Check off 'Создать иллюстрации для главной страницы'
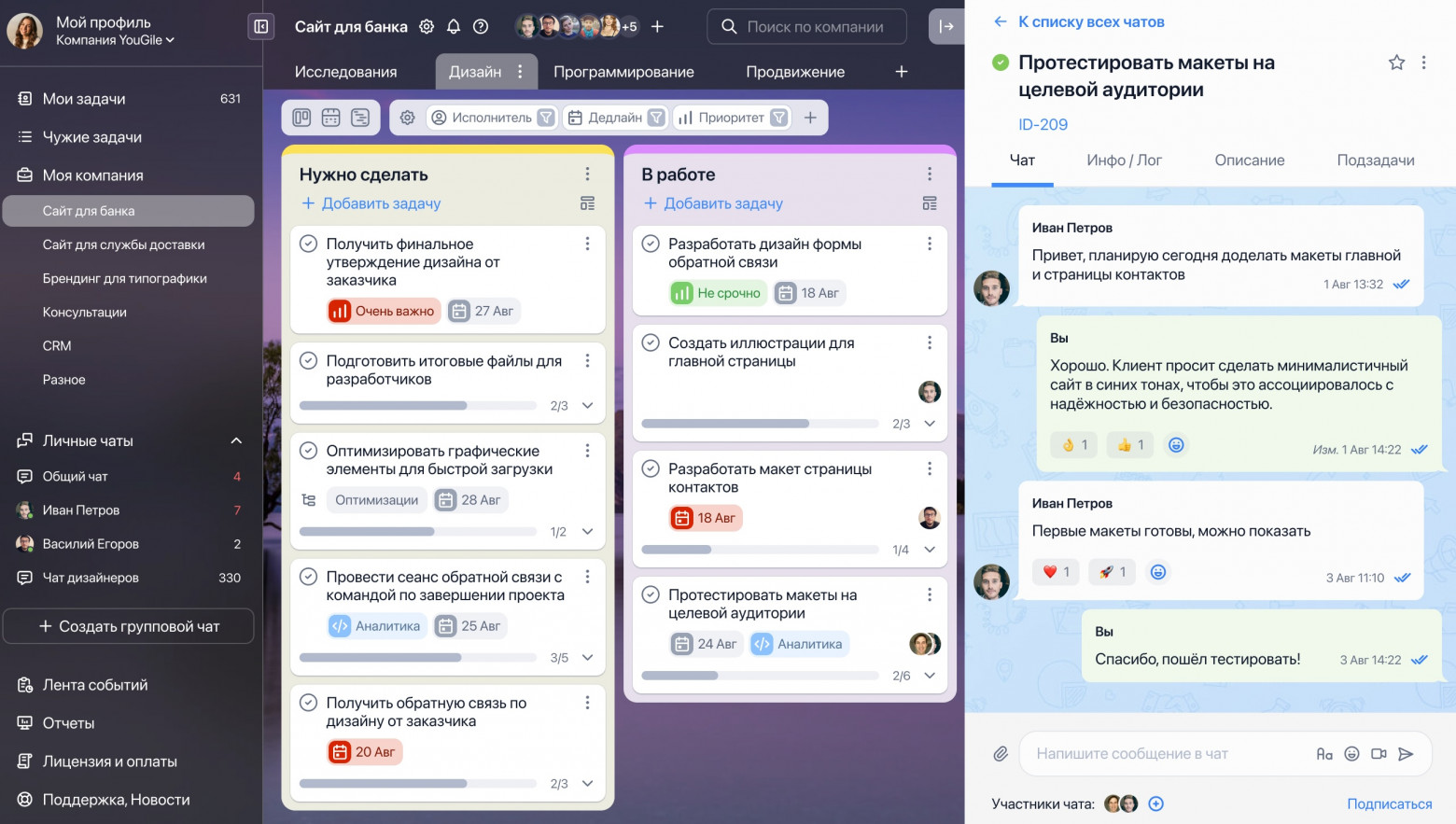Viewport: 1456px width, 824px height. point(651,342)
